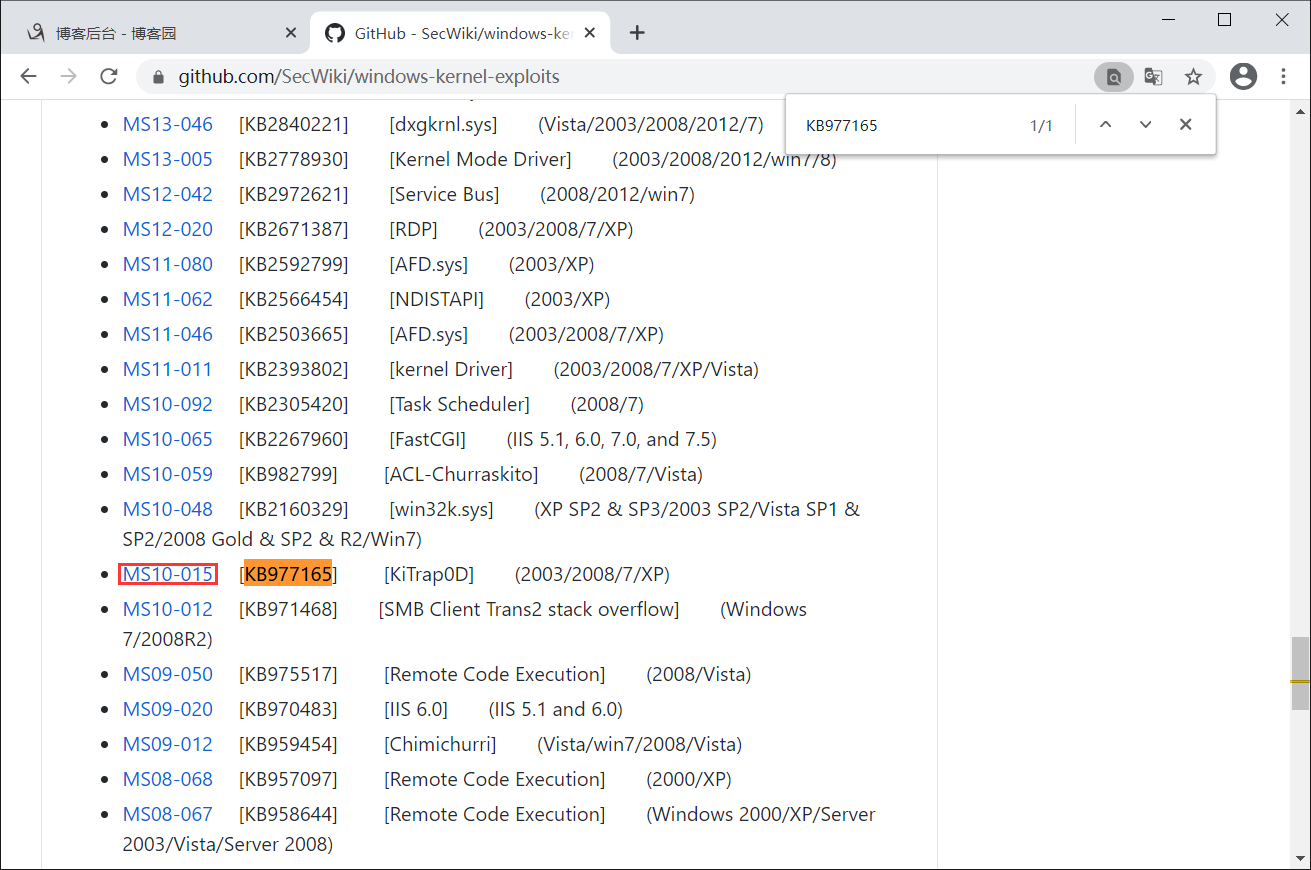Open the MS12-042 link
1311x870 pixels.
tap(168, 194)
